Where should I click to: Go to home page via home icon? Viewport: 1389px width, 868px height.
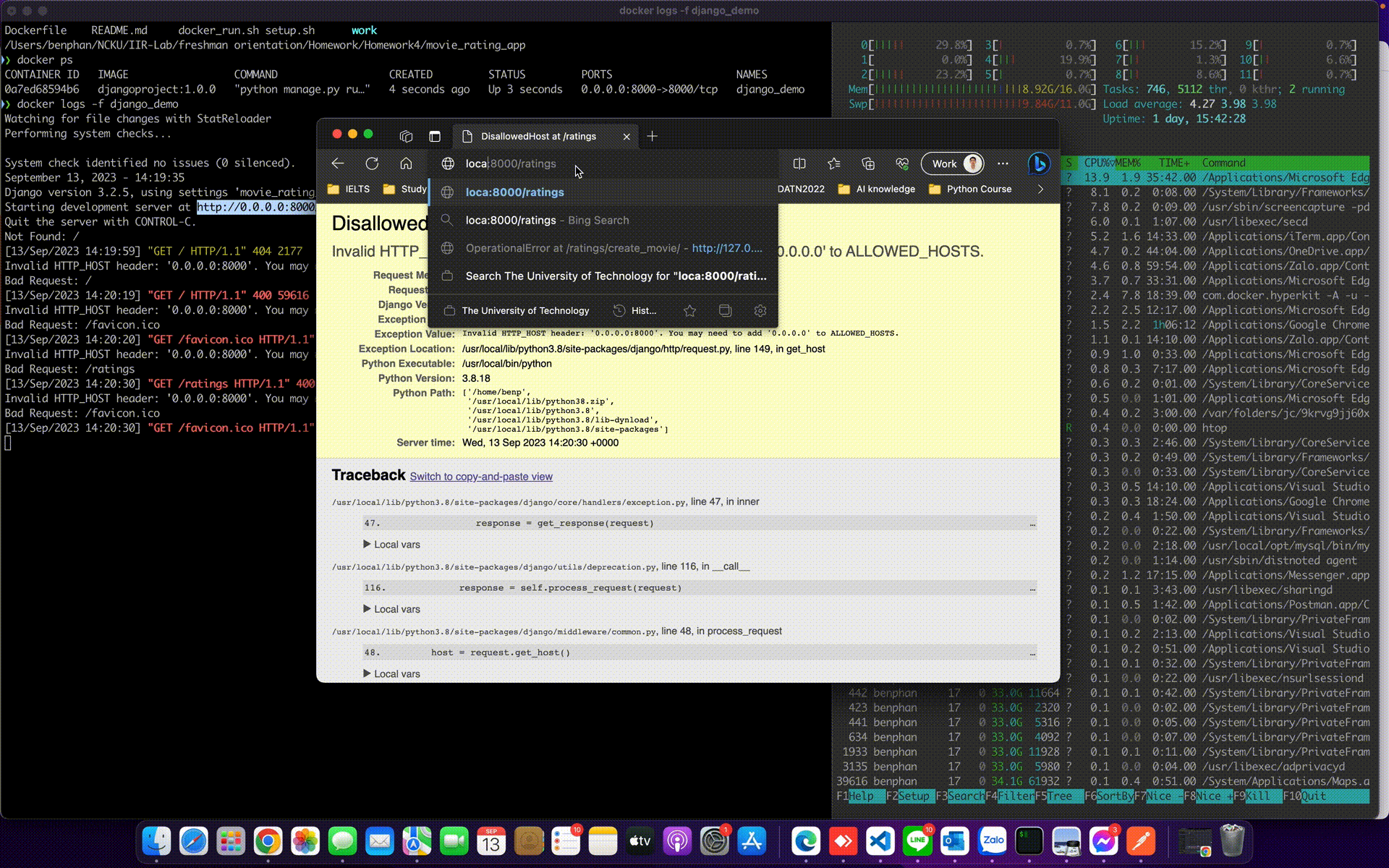click(x=406, y=163)
